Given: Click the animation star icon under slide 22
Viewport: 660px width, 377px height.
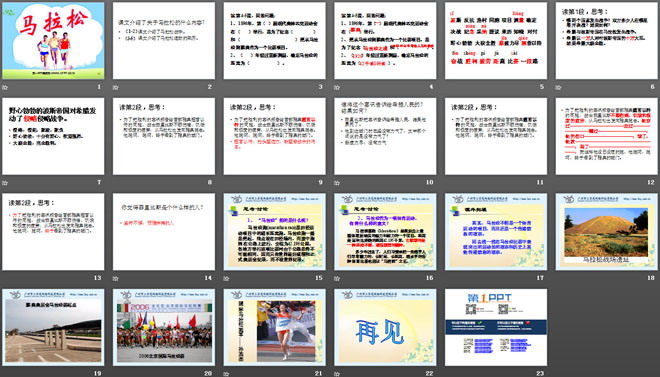Looking at the screenshot, I should click(337, 374).
